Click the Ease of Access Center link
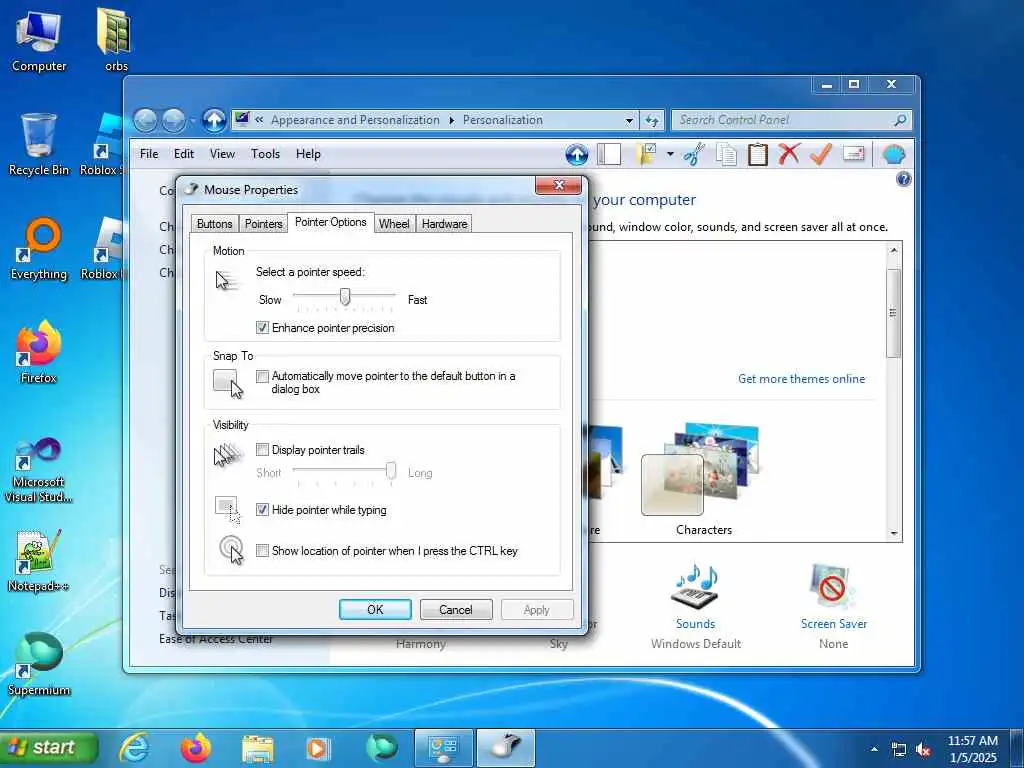 tap(216, 639)
